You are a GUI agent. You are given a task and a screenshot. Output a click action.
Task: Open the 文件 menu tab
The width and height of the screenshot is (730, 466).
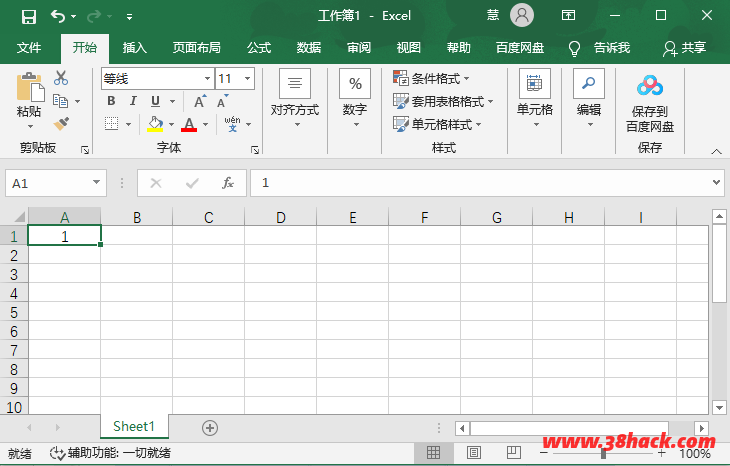(x=29, y=47)
